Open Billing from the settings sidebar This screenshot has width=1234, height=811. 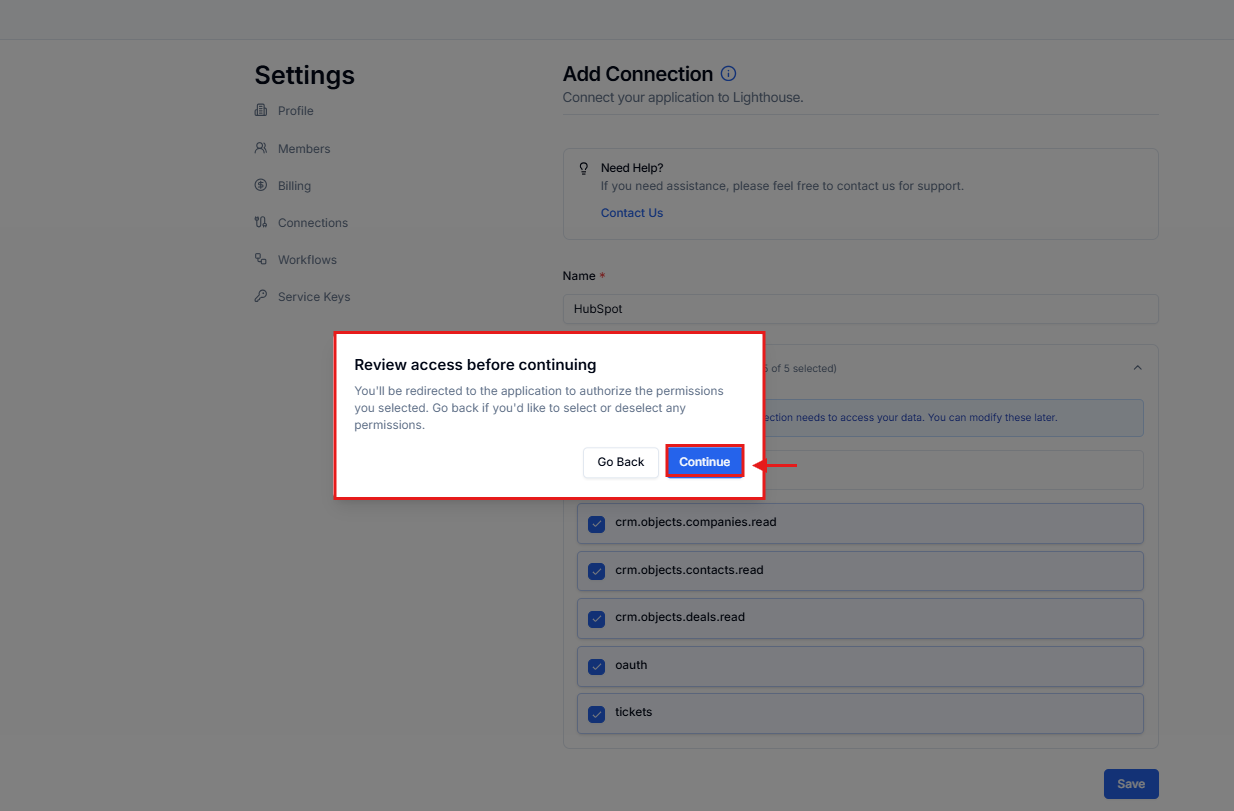click(x=294, y=186)
